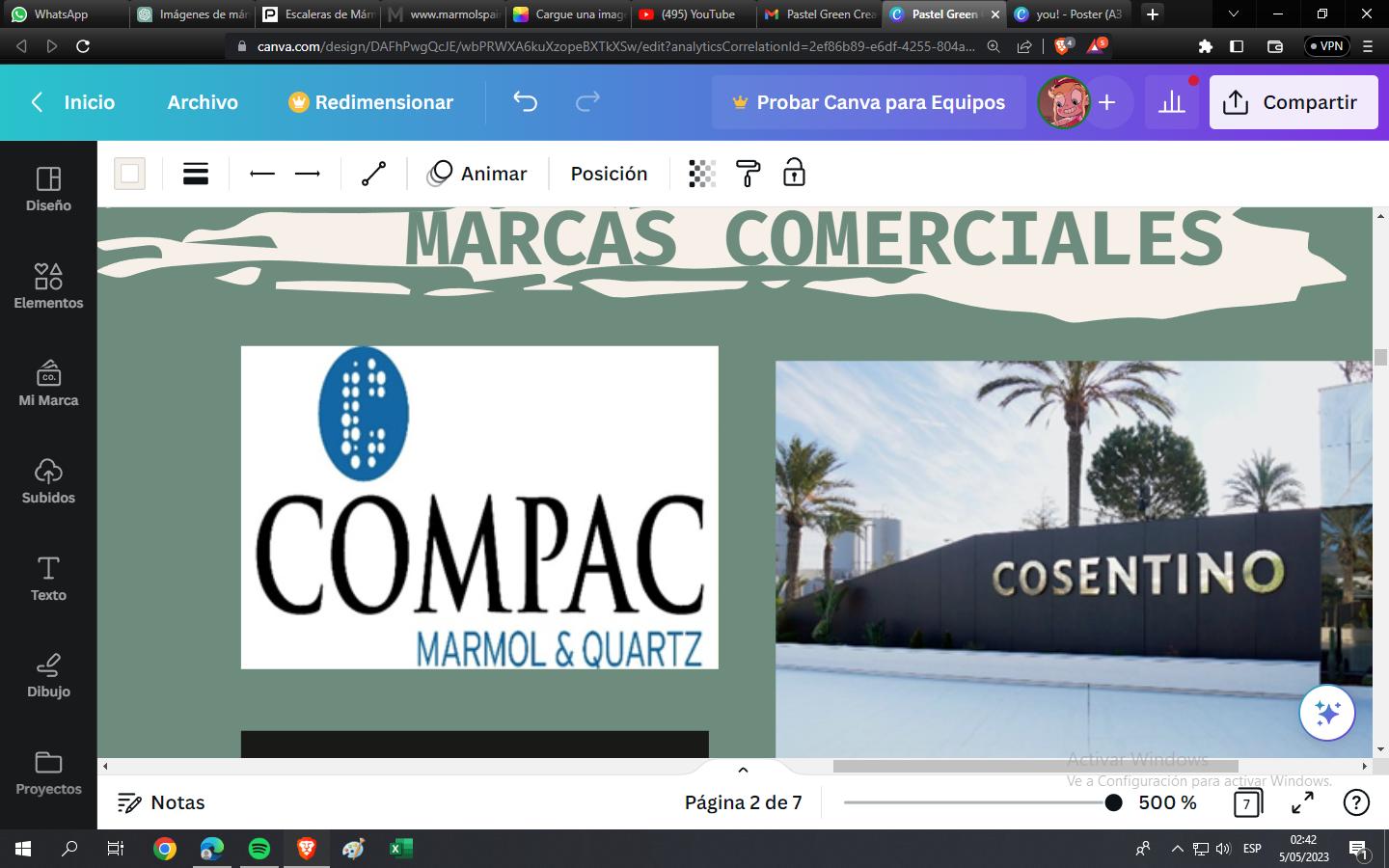This screenshot has width=1389, height=868.
Task: Open the 500 % zoom level menu
Action: pyautogui.click(x=1167, y=802)
